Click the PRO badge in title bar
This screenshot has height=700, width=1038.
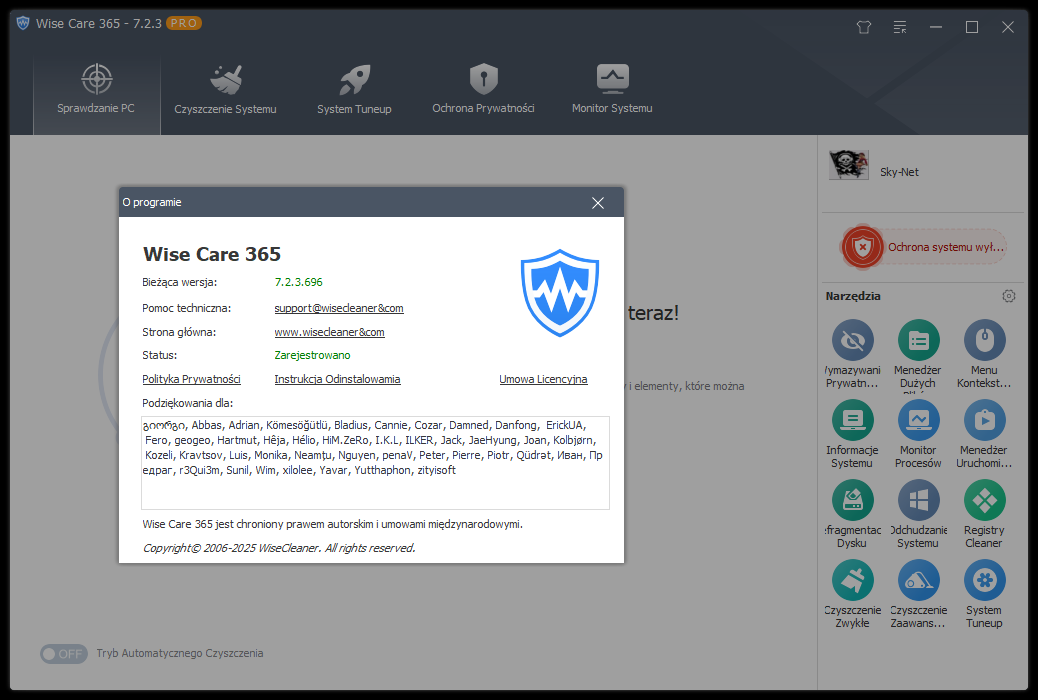coord(183,23)
